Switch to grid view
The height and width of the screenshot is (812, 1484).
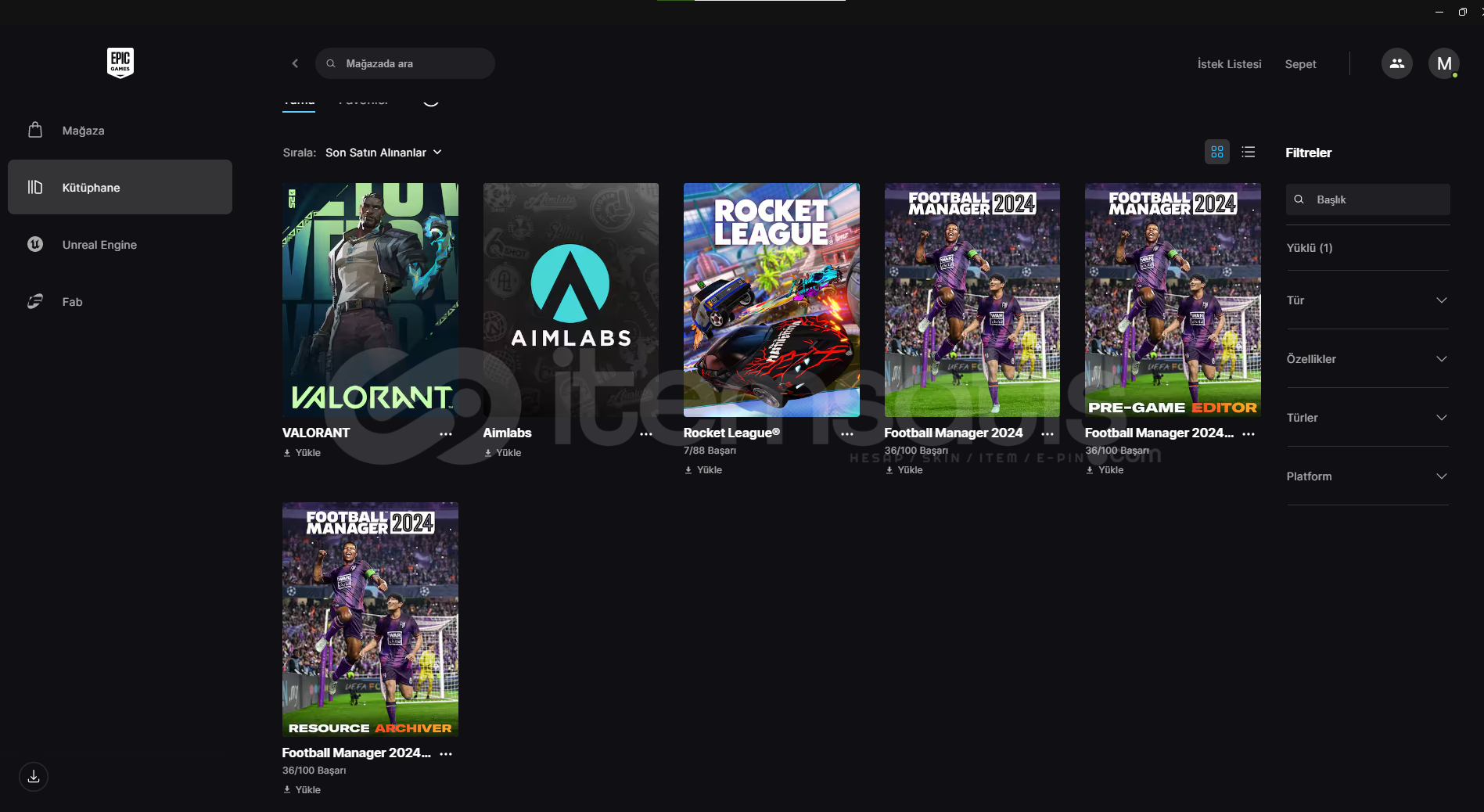tap(1216, 152)
